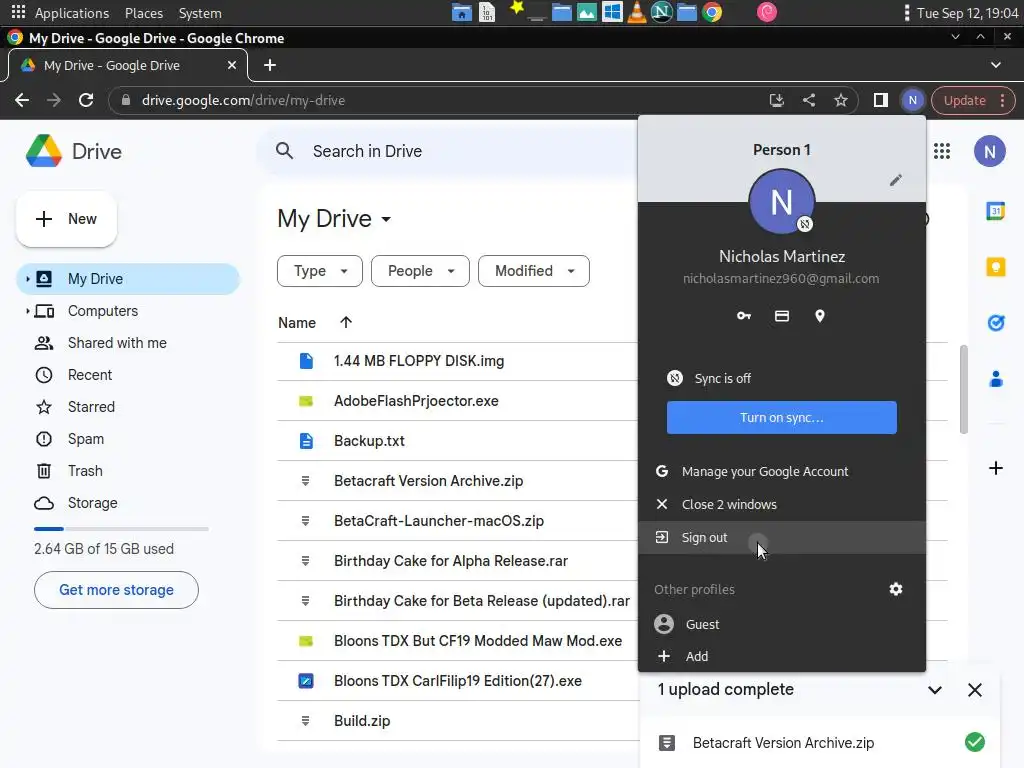The height and width of the screenshot is (768, 1024).
Task: Launch VLC from the top panel
Action: [x=636, y=12]
